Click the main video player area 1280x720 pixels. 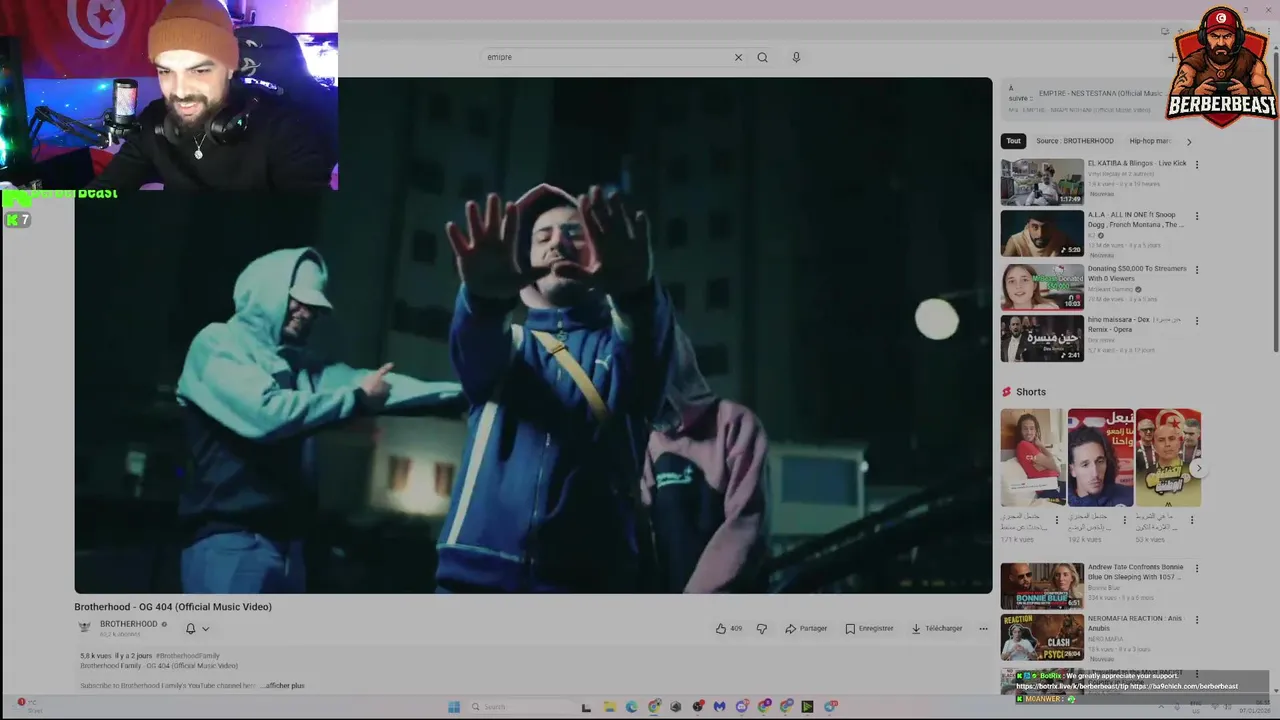click(x=533, y=335)
